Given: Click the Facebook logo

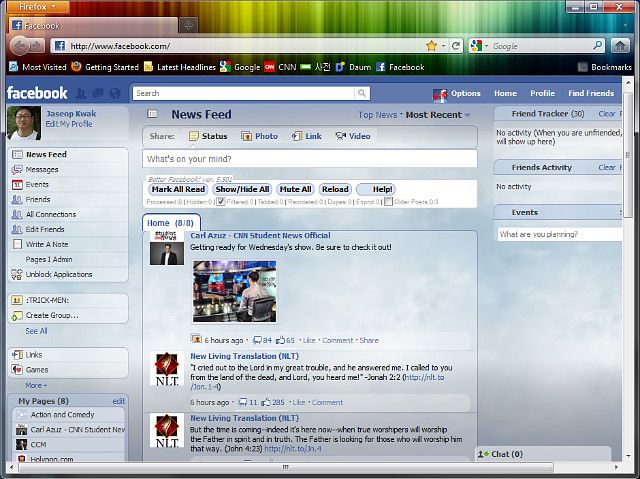Looking at the screenshot, I should (x=37, y=93).
